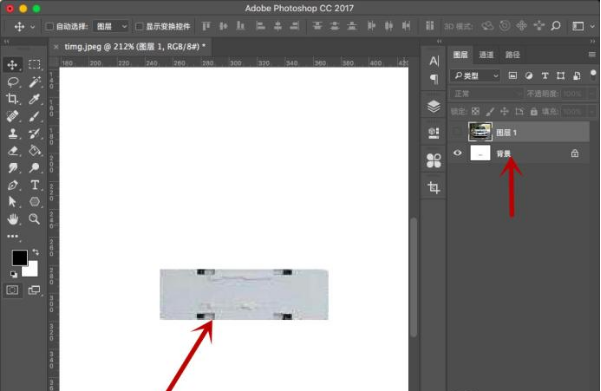601x391 pixels.
Task: Select the 图层 1 layer thumbnail
Action: tap(480, 132)
